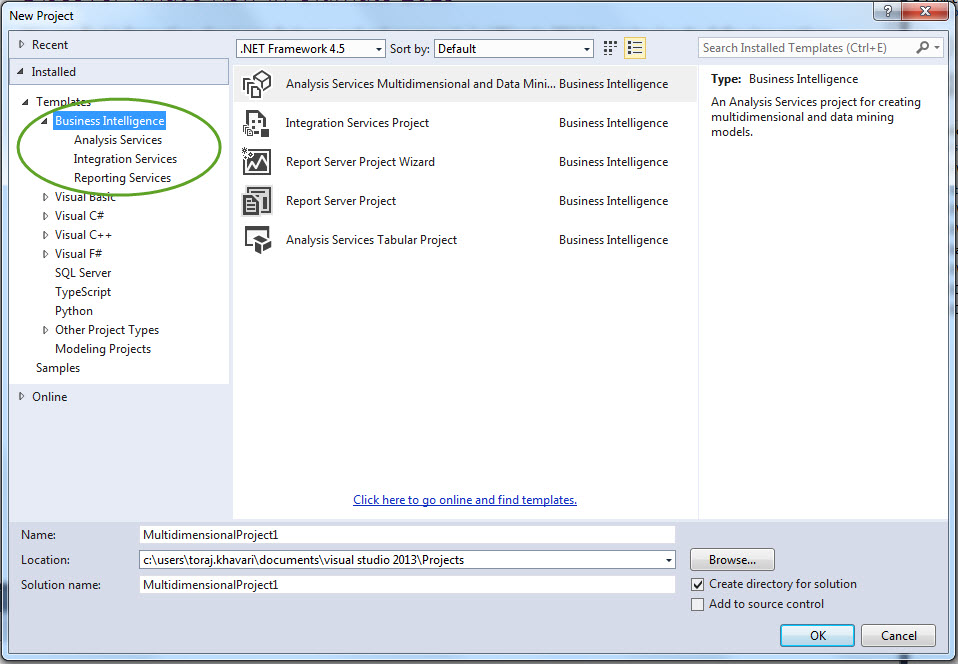The width and height of the screenshot is (958, 664).
Task: Select 'Report Server Project' template row
Action: tap(465, 201)
